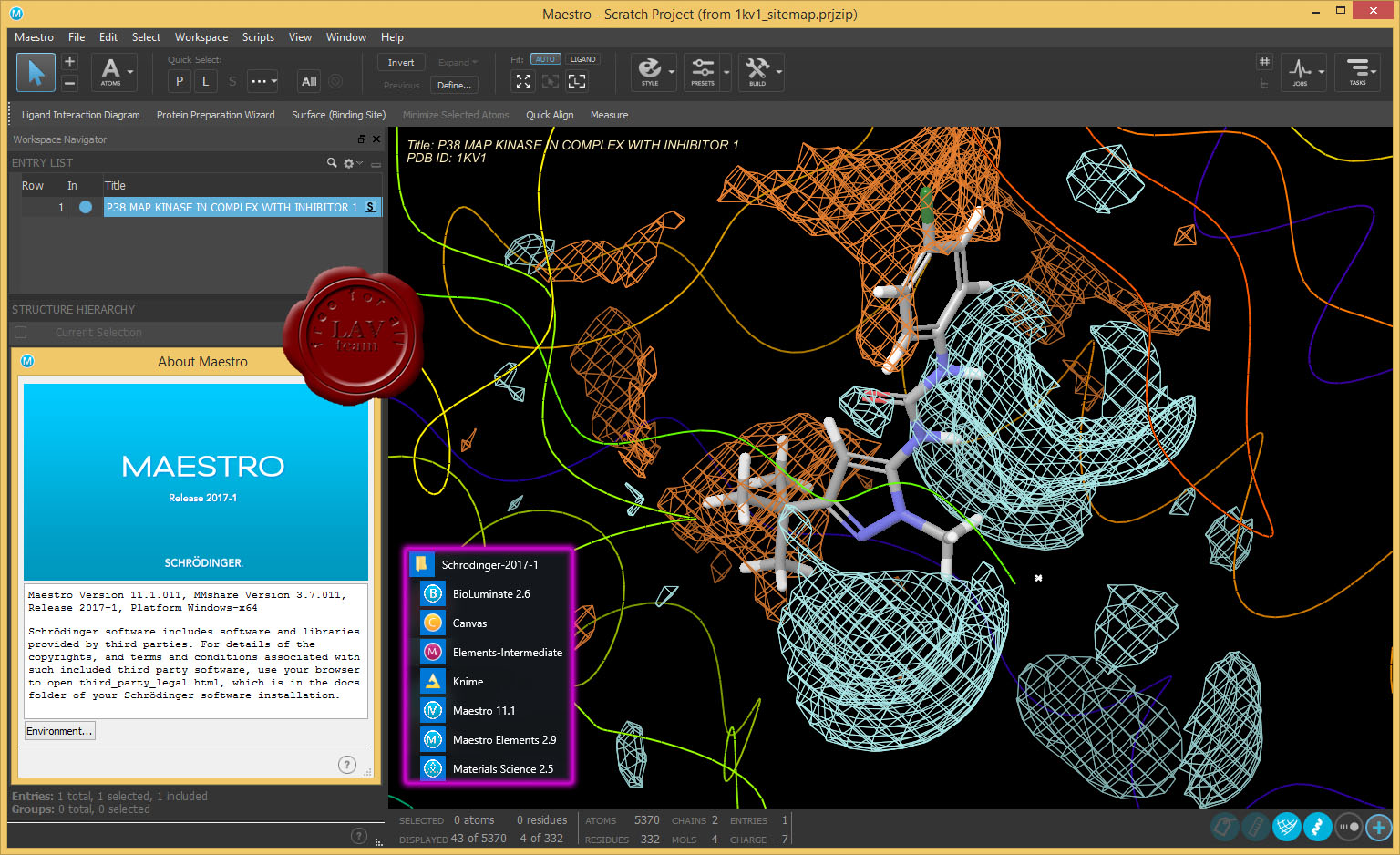
Task: Open the Presets icon
Action: coord(703,71)
